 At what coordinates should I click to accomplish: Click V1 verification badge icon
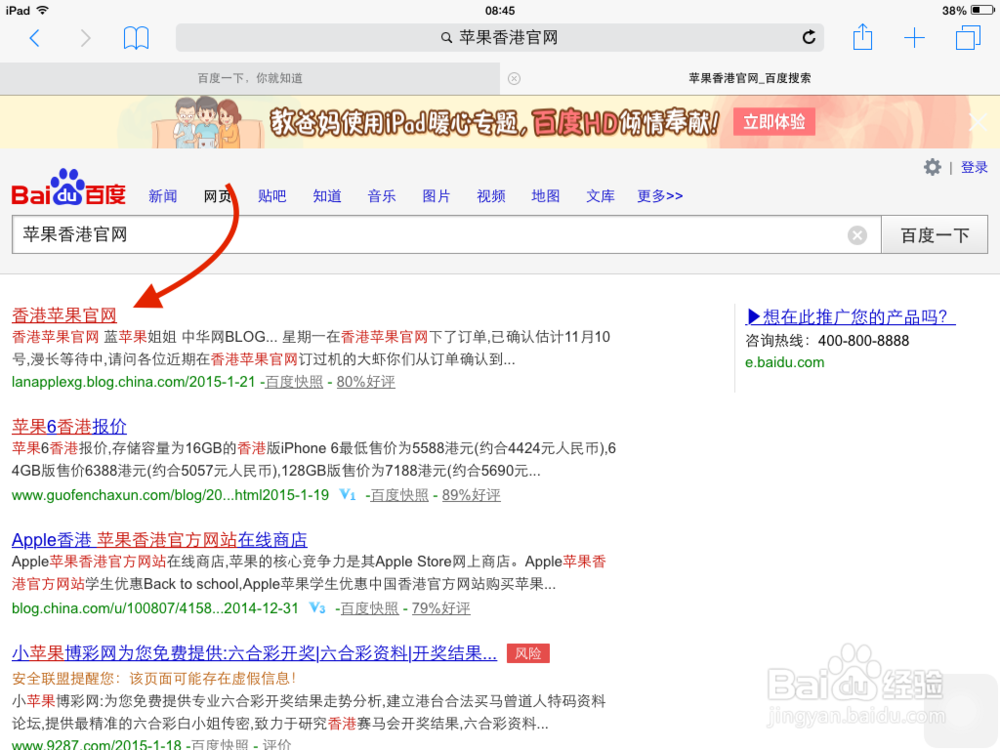[348, 494]
